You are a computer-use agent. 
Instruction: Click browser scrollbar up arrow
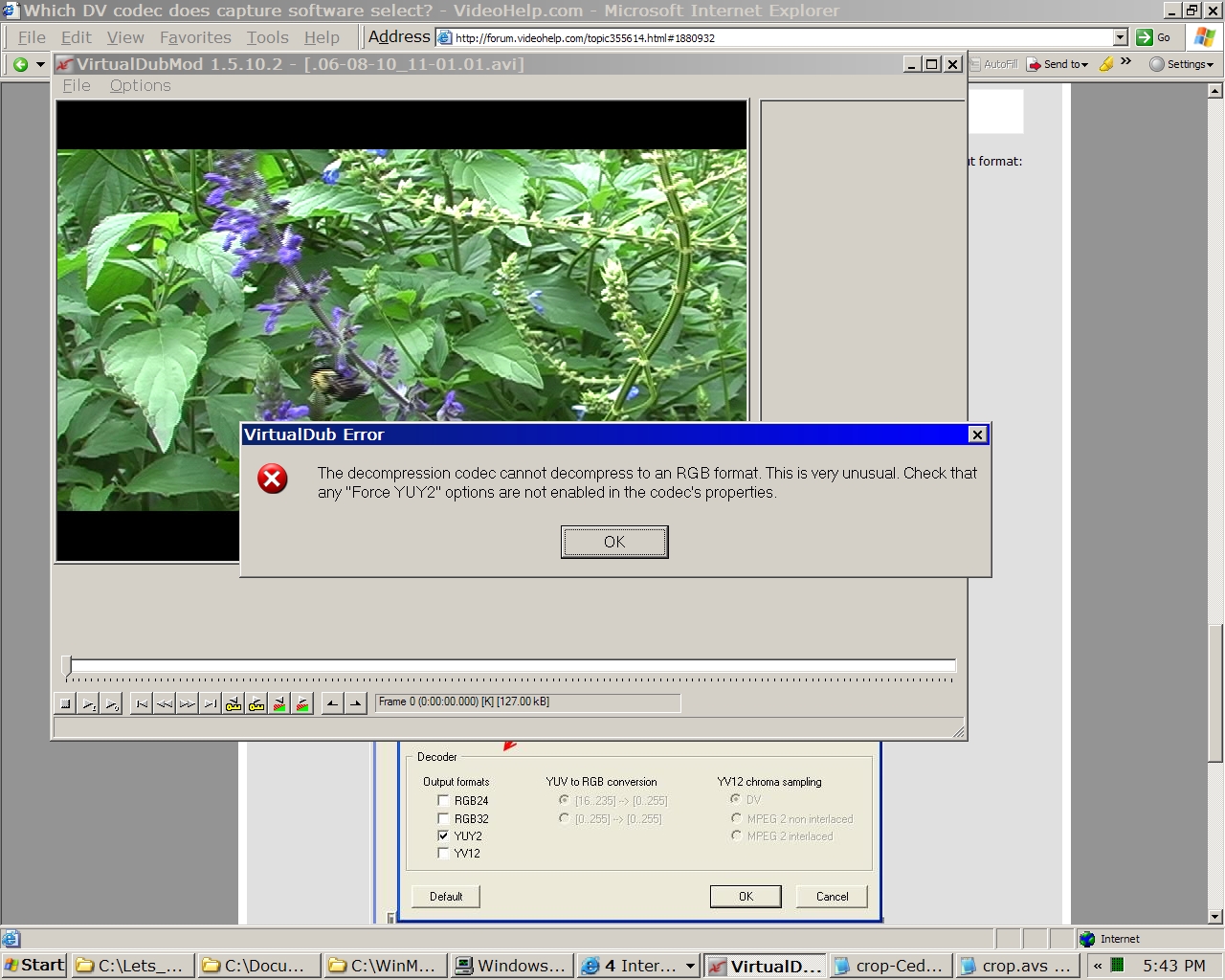click(1215, 92)
